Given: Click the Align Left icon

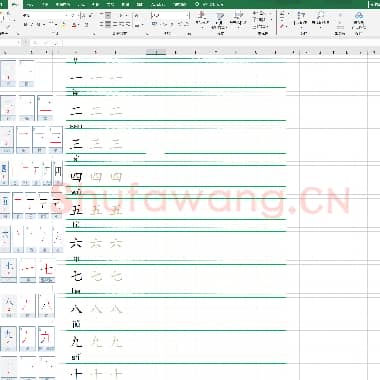Looking at the screenshot, I should pos(102,24).
